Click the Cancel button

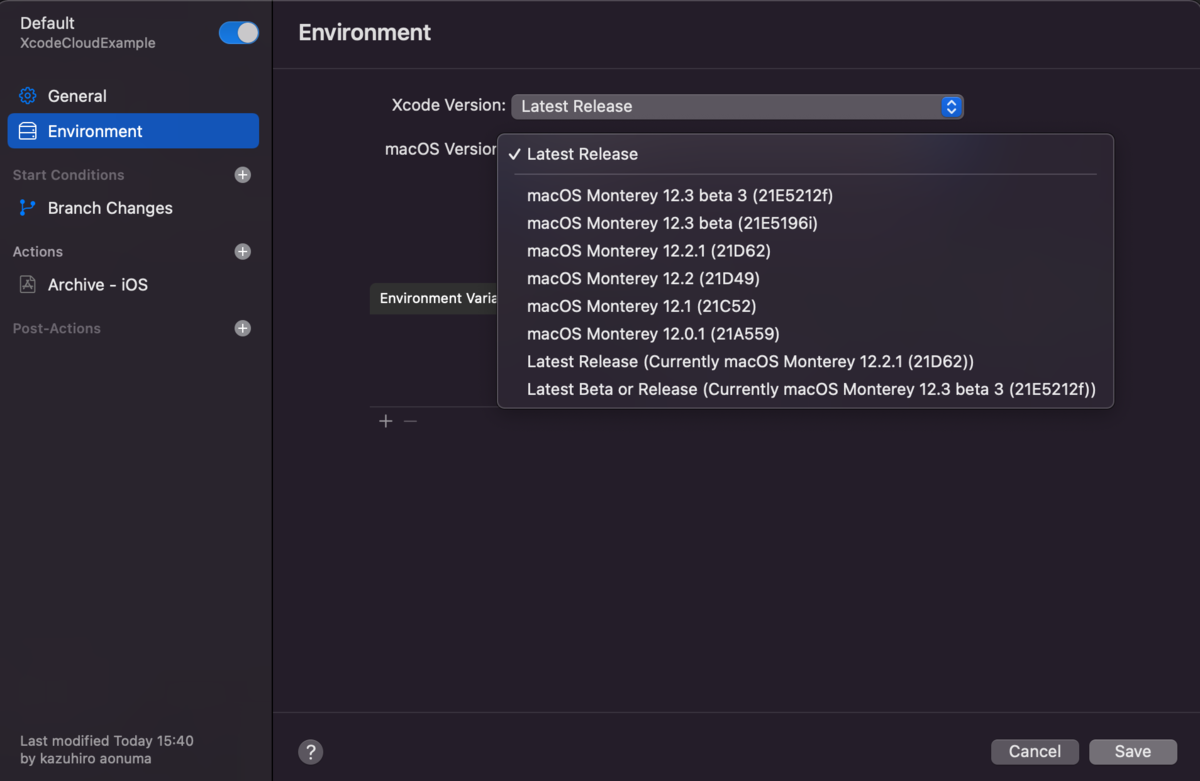1034,751
